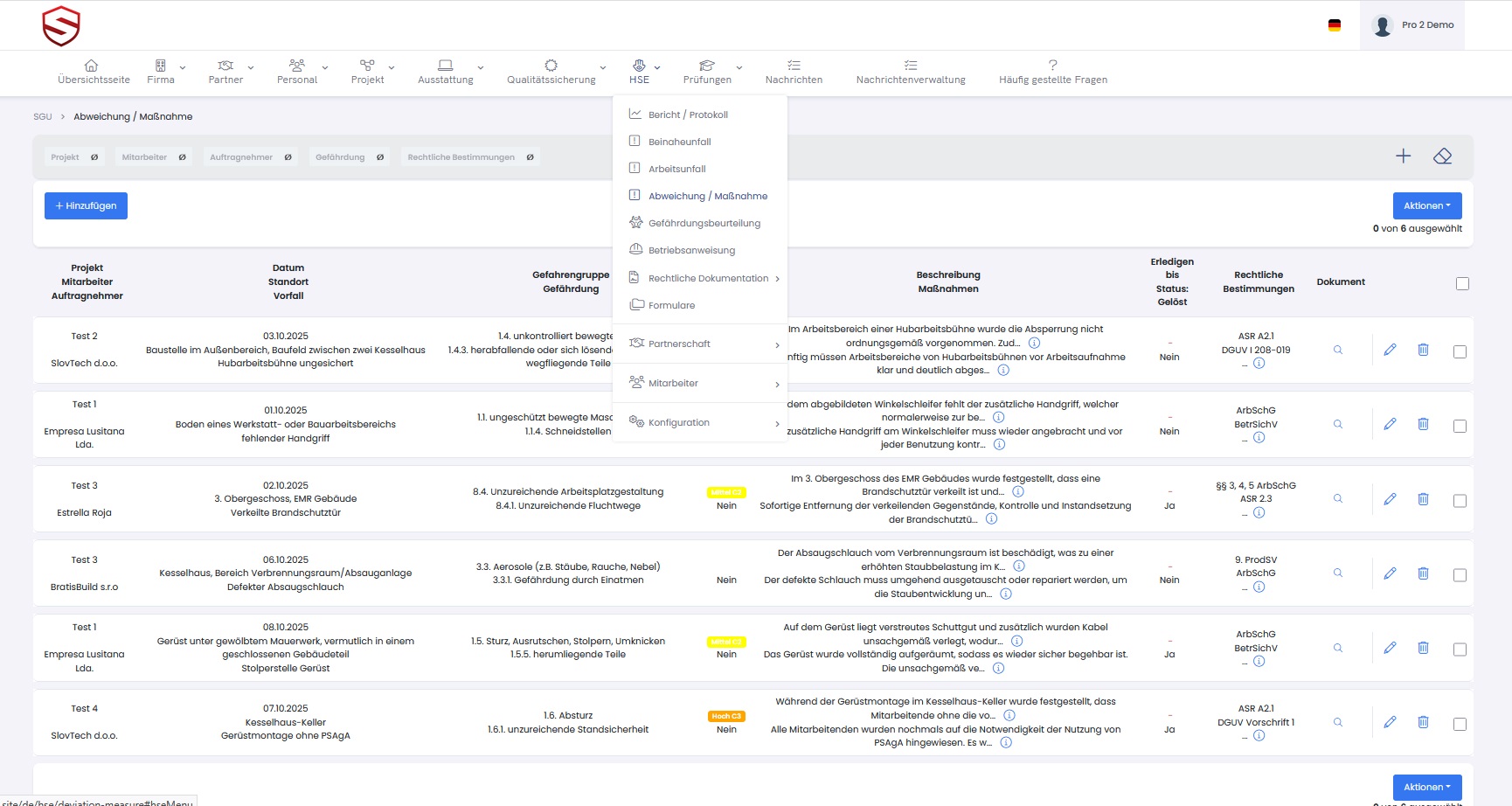Tick the select-all checkbox in table header
Image resolution: width=1512 pixels, height=806 pixels.
pyautogui.click(x=1462, y=283)
